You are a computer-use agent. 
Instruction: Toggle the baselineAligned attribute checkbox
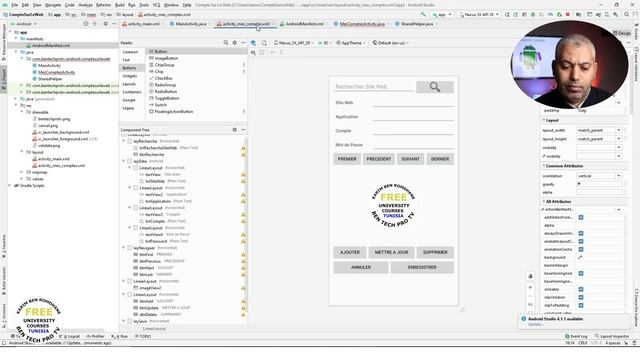click(x=581, y=273)
